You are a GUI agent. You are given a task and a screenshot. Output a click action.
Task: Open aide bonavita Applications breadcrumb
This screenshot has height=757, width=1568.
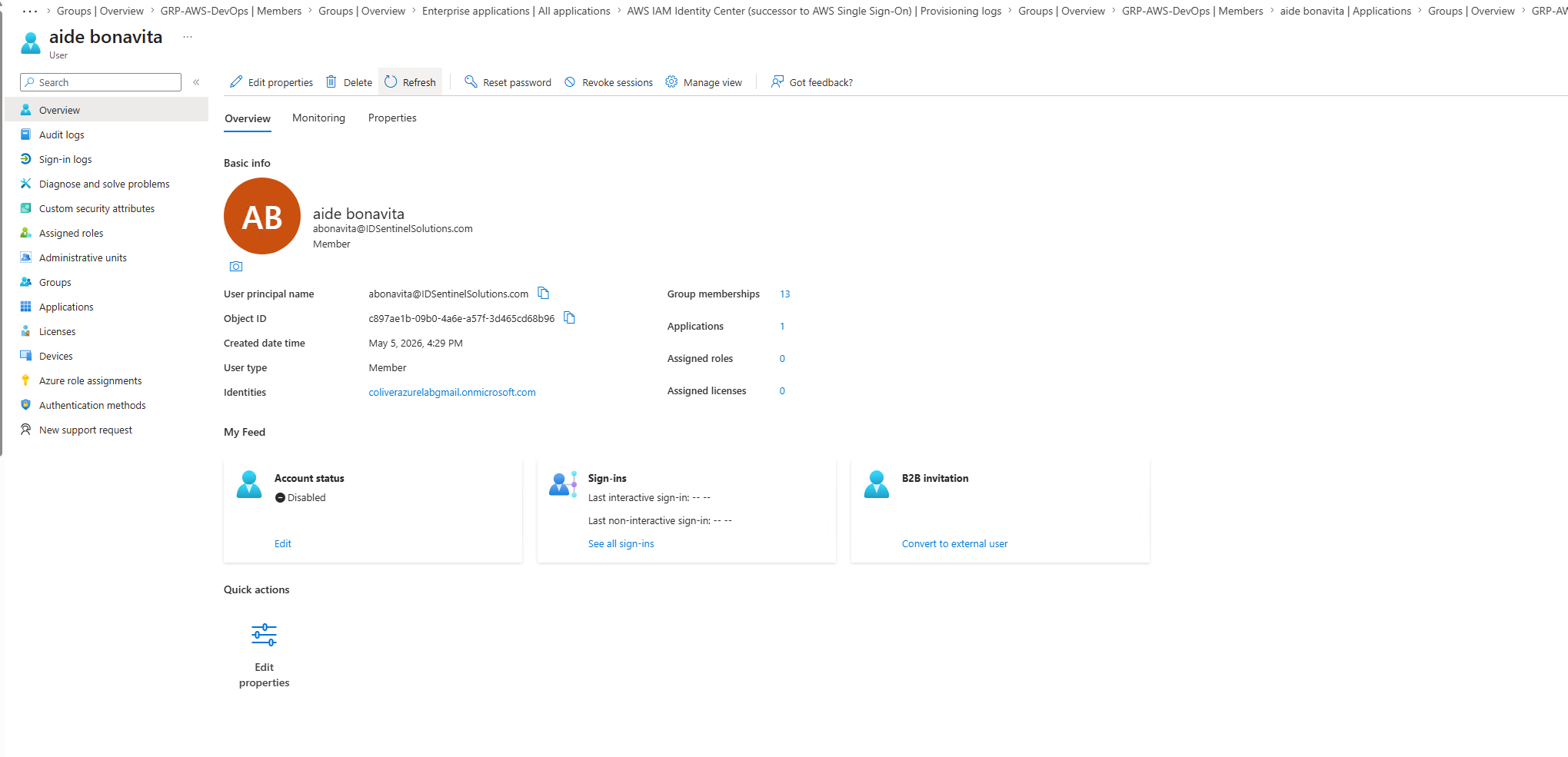pyautogui.click(x=1345, y=11)
